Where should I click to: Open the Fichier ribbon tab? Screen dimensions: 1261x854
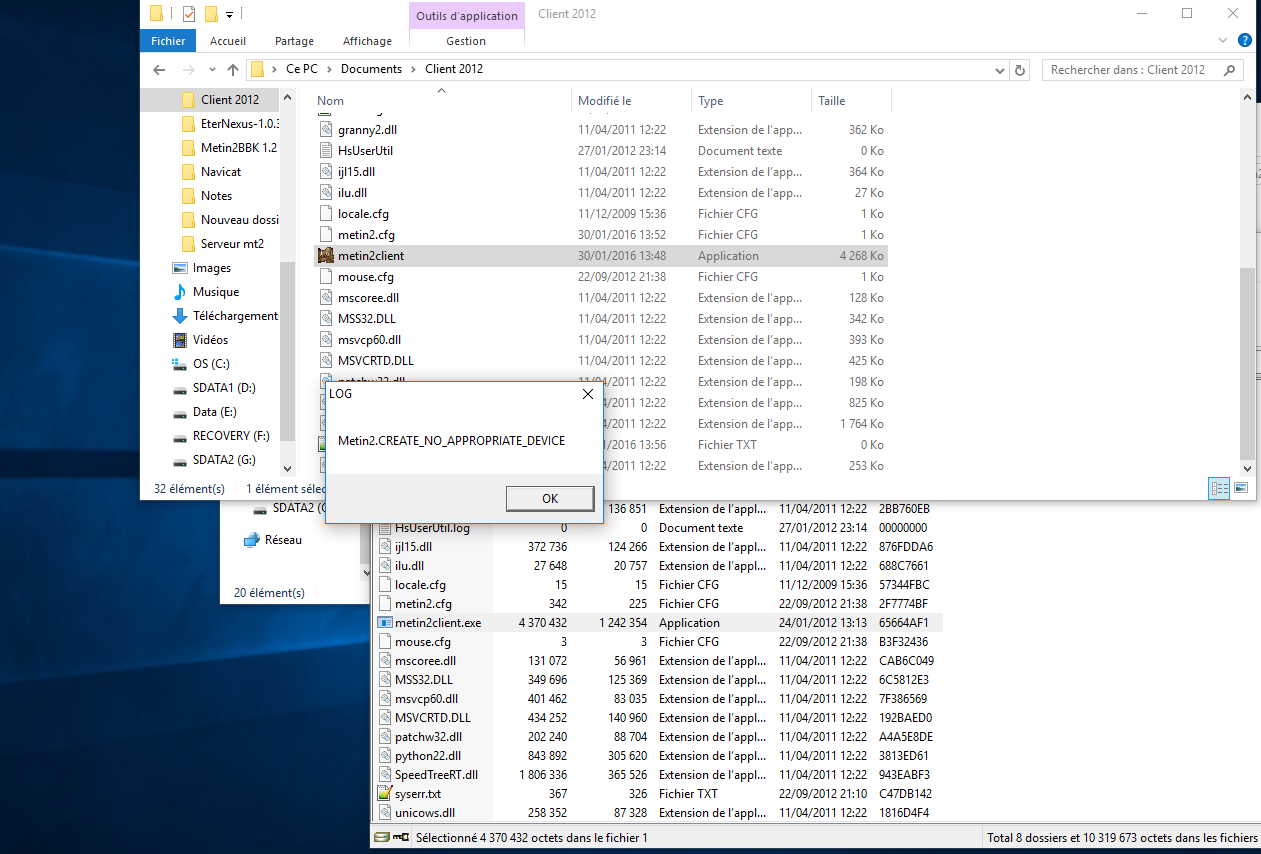tap(168, 41)
